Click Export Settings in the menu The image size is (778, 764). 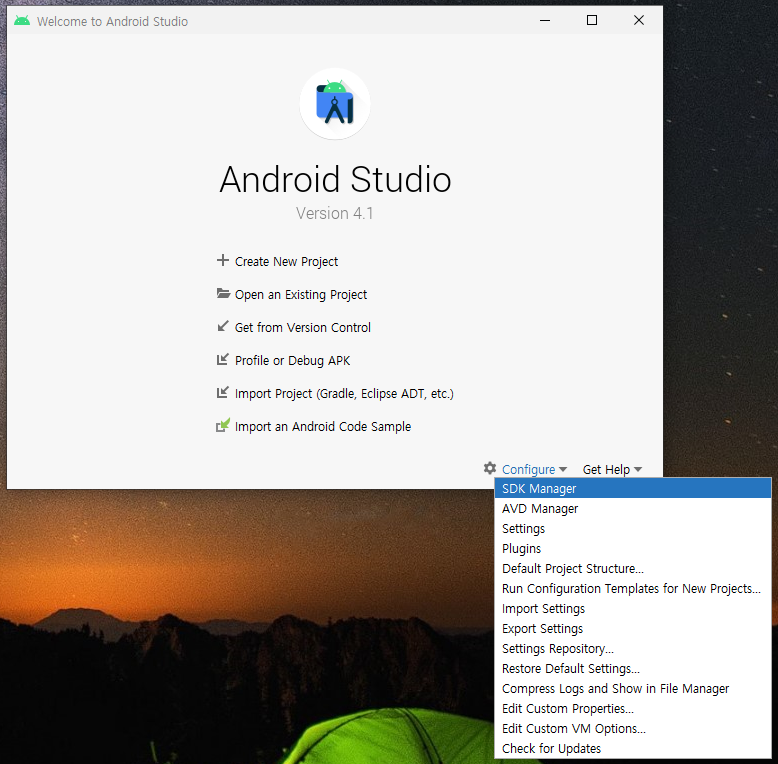point(633,629)
